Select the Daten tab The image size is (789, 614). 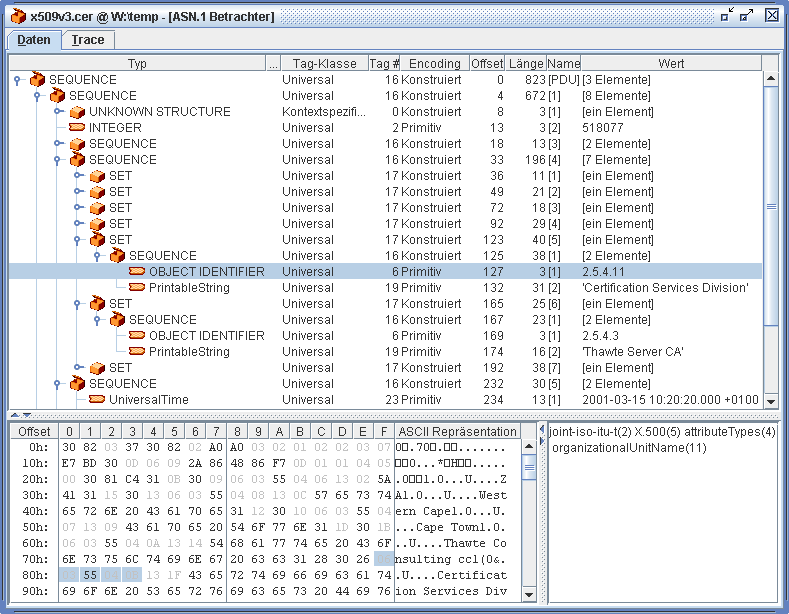click(x=34, y=40)
